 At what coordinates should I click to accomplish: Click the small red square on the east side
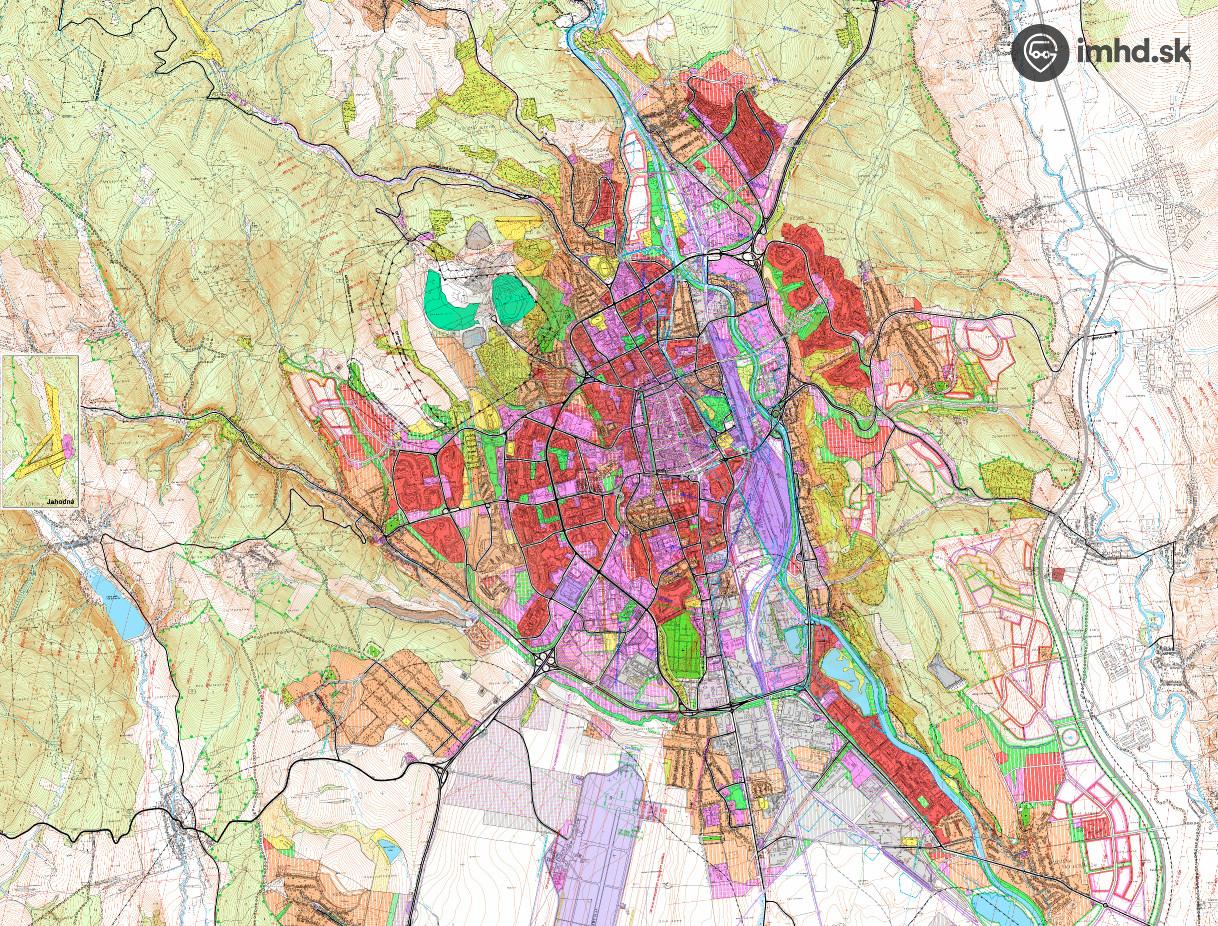[1058, 573]
